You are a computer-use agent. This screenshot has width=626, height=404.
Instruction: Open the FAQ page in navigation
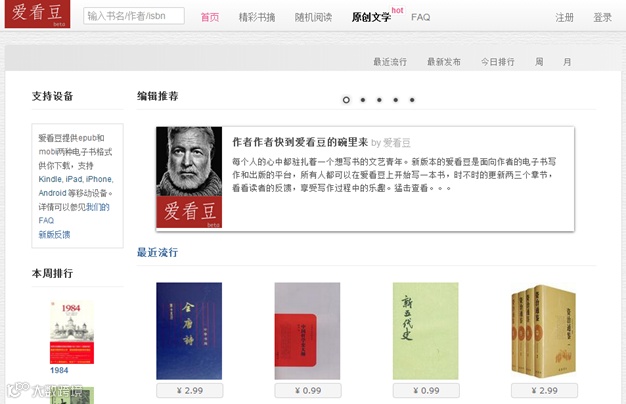pyautogui.click(x=420, y=17)
